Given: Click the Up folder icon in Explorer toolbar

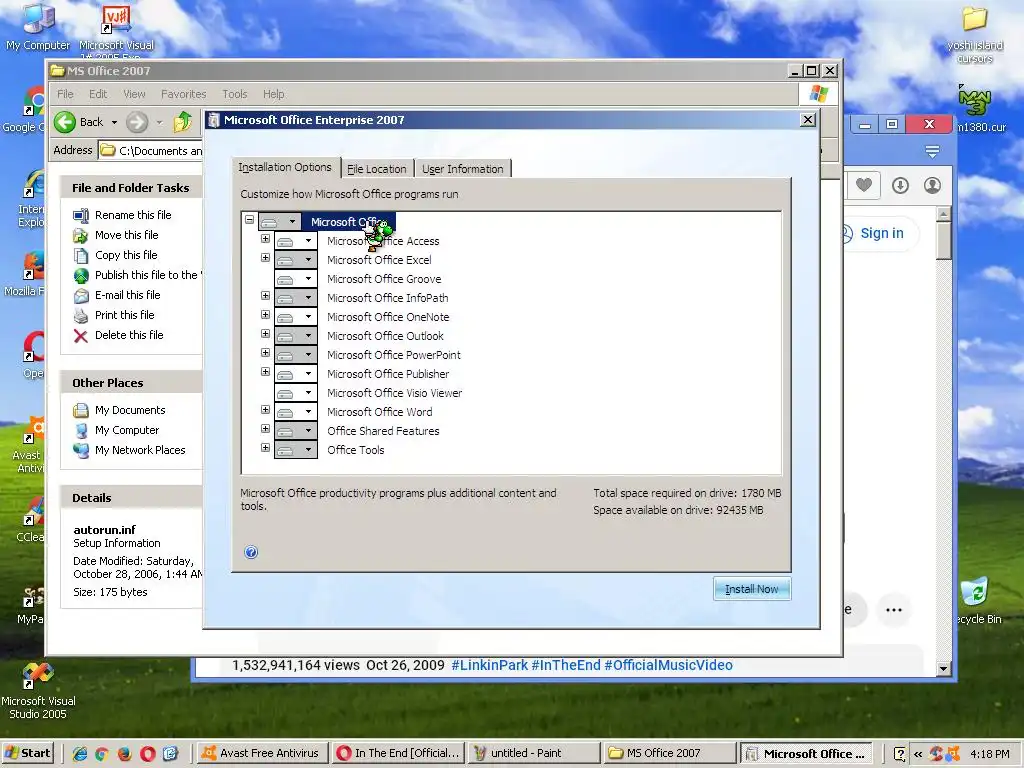Looking at the screenshot, I should pos(183,121).
